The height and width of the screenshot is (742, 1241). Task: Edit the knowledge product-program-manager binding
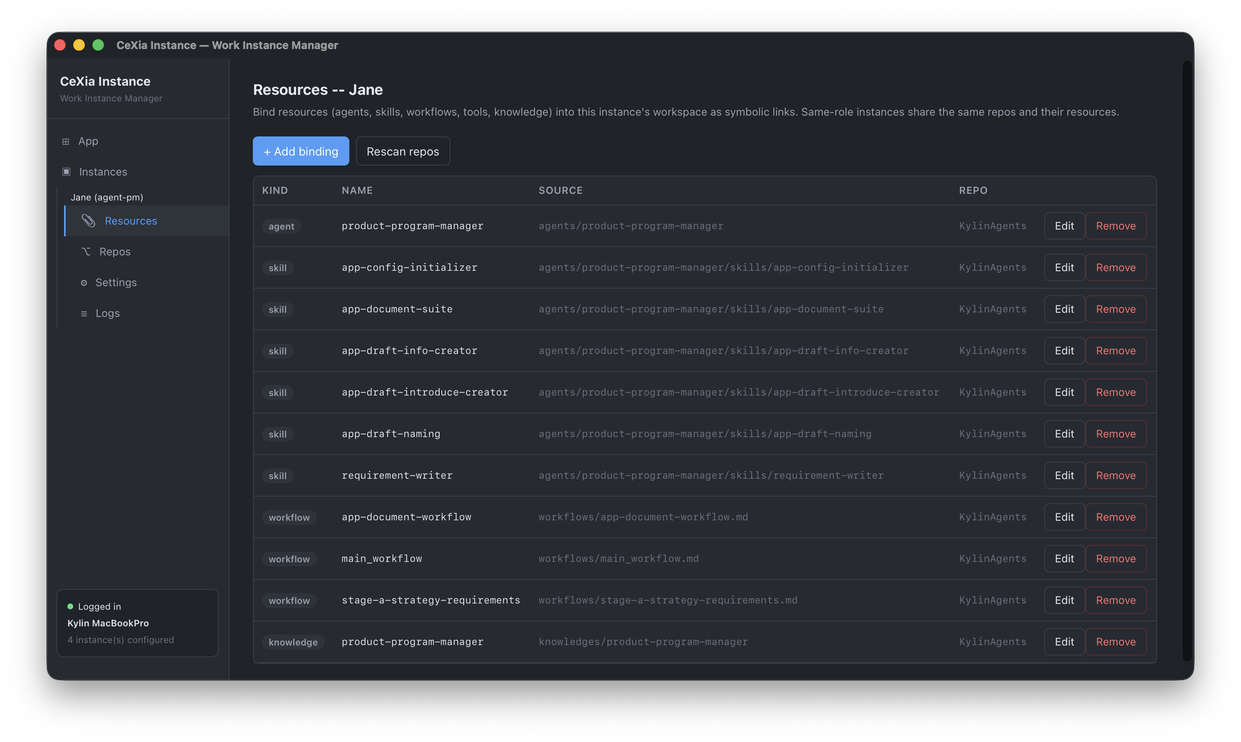coord(1064,642)
